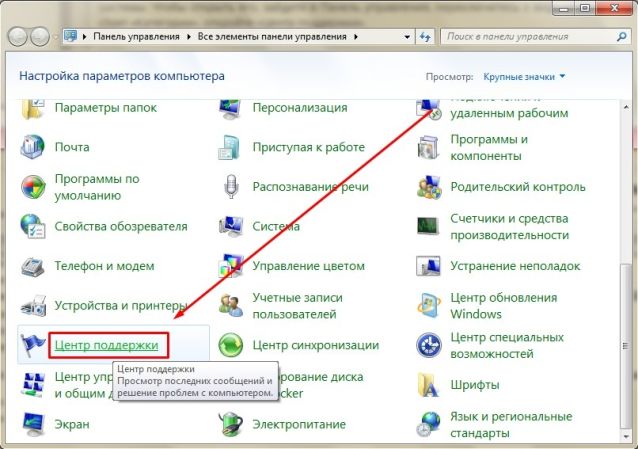638x449 pixels.
Task: Open the Учетные записи пользователей icon
Action: 231,306
